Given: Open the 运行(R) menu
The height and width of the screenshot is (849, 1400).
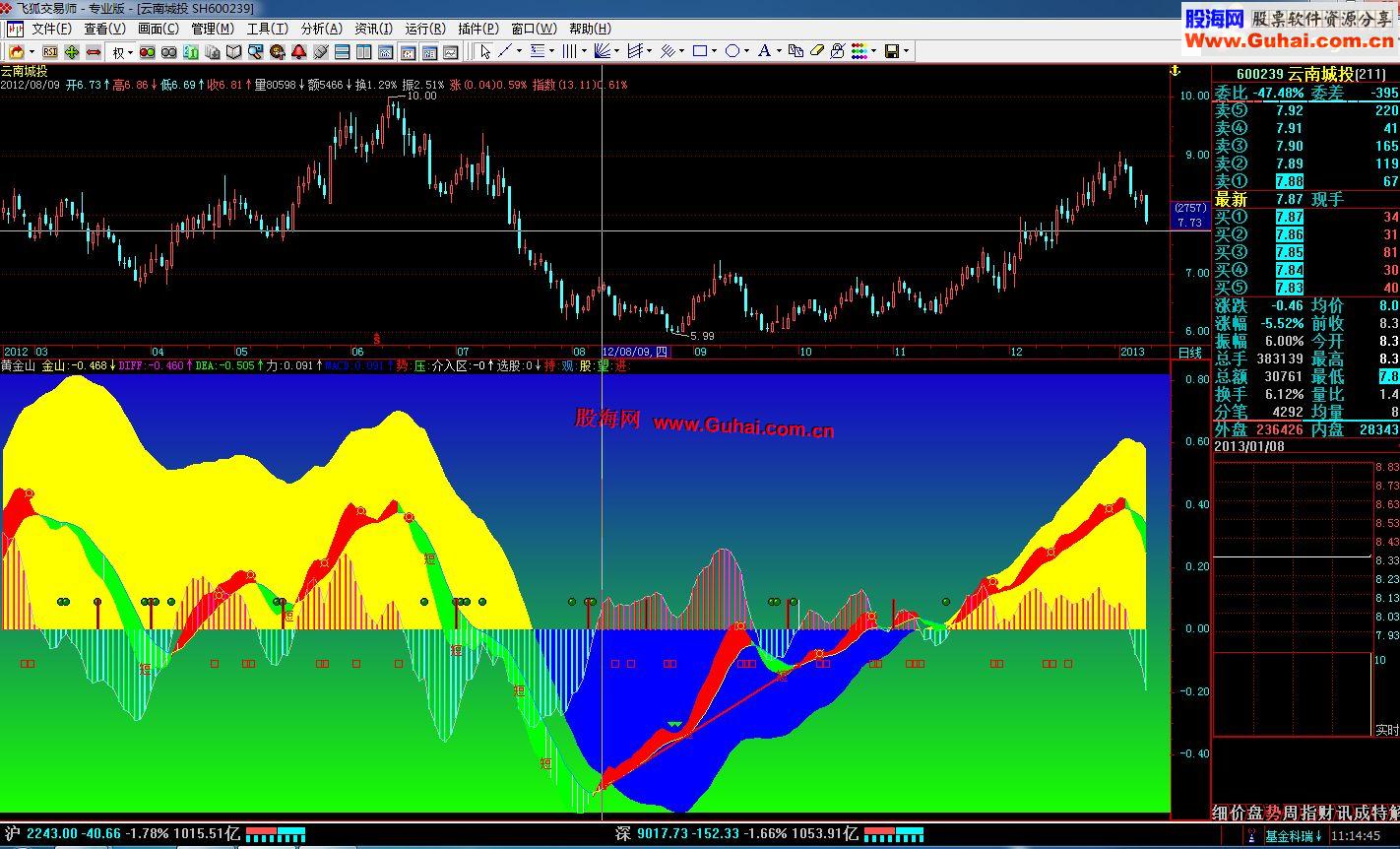Looking at the screenshot, I should tap(424, 29).
